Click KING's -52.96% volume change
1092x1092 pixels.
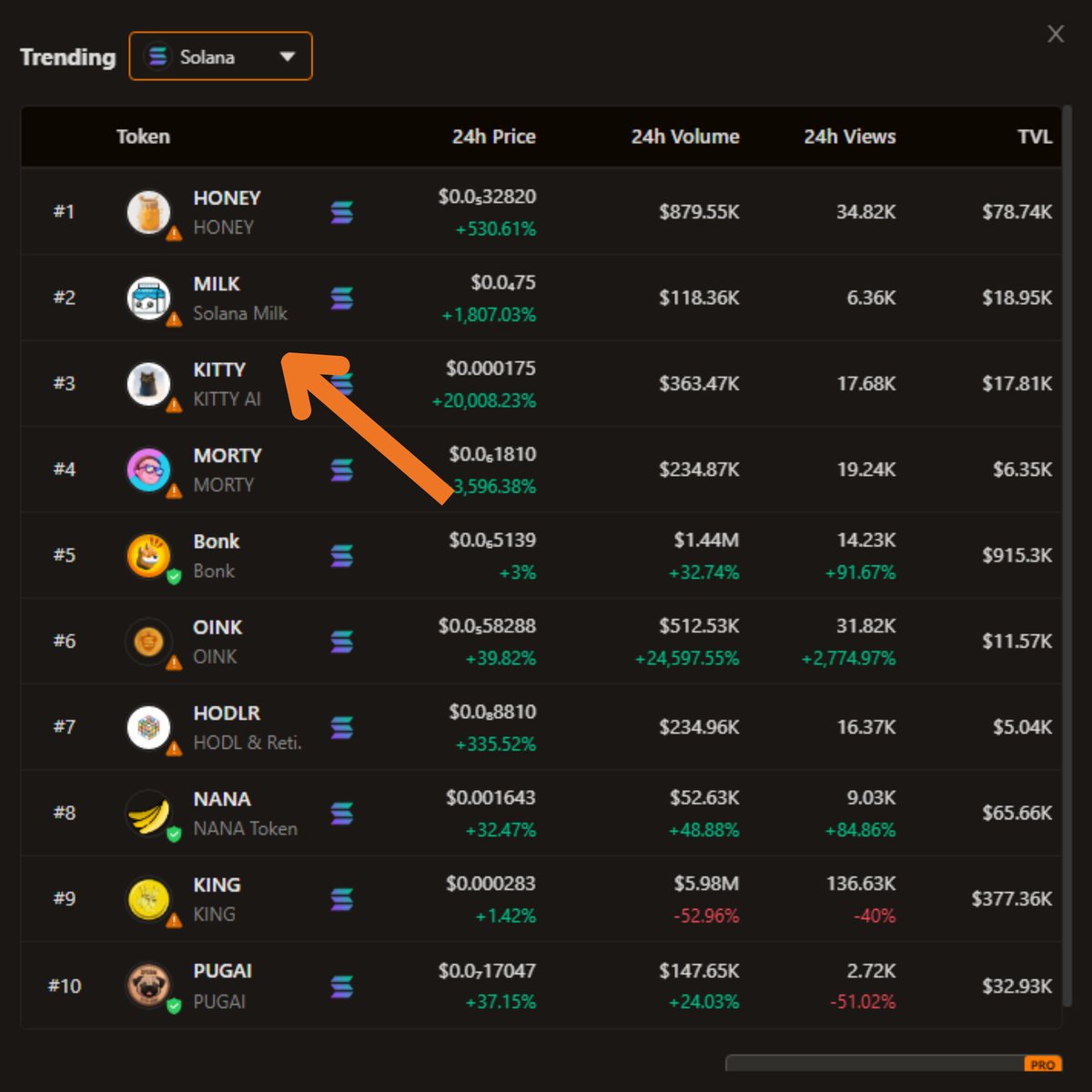pos(706,915)
